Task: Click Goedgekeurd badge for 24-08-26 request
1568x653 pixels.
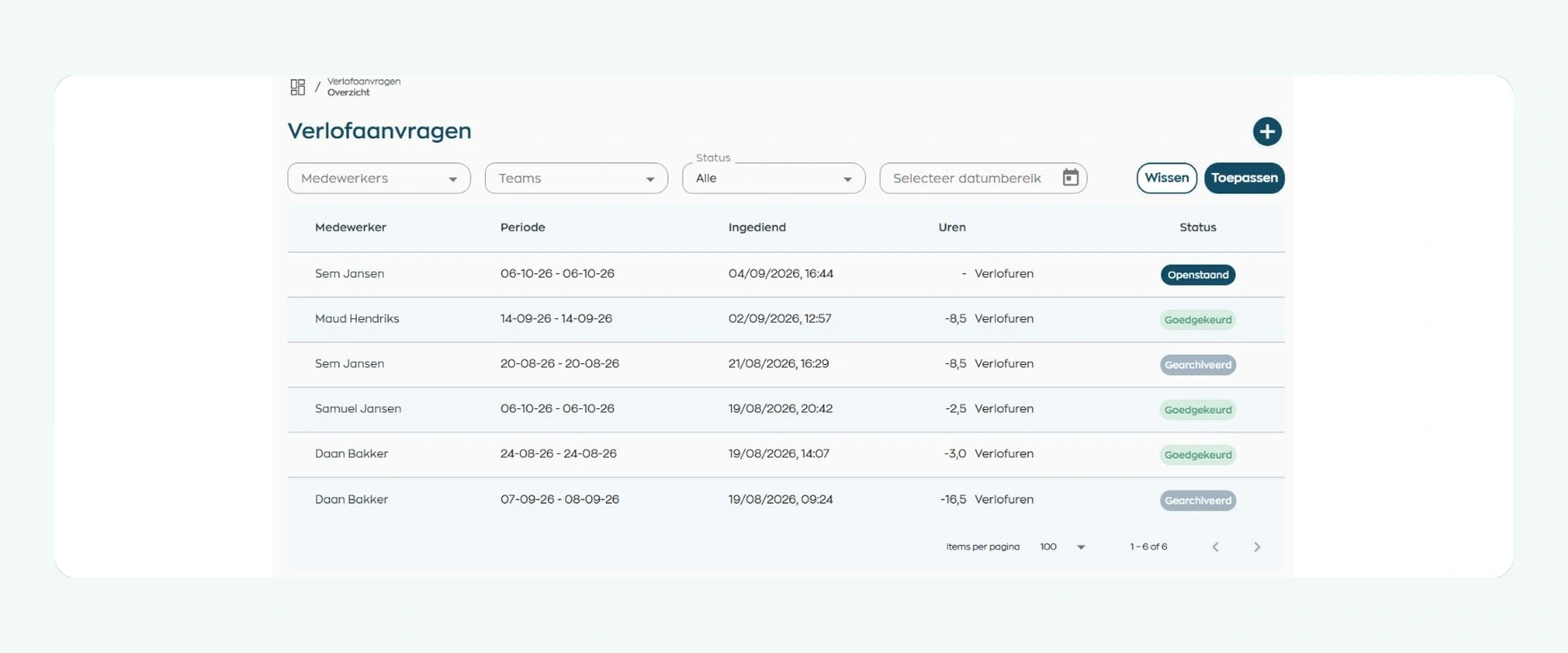Action: (1197, 455)
